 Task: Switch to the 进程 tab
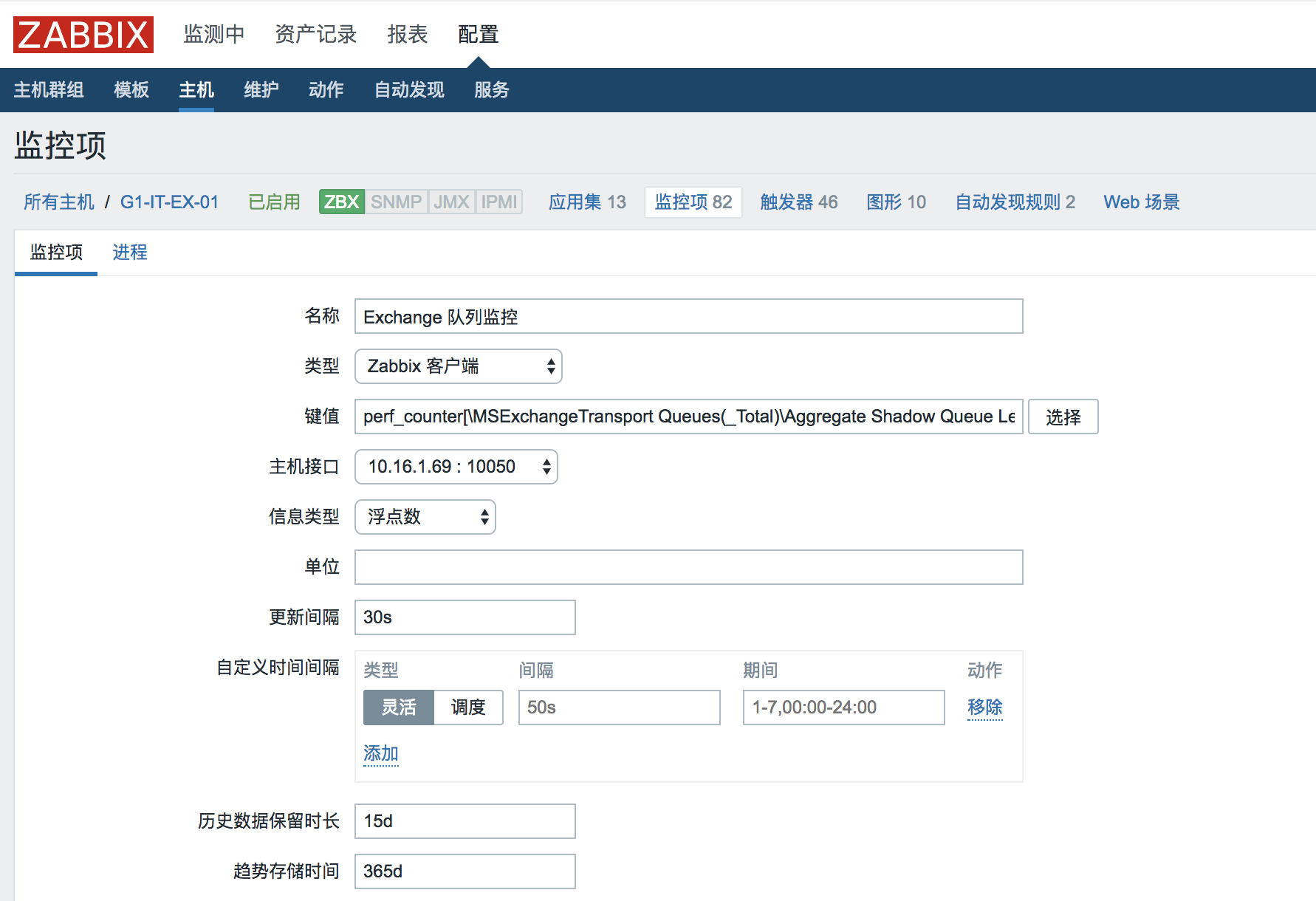(x=130, y=253)
